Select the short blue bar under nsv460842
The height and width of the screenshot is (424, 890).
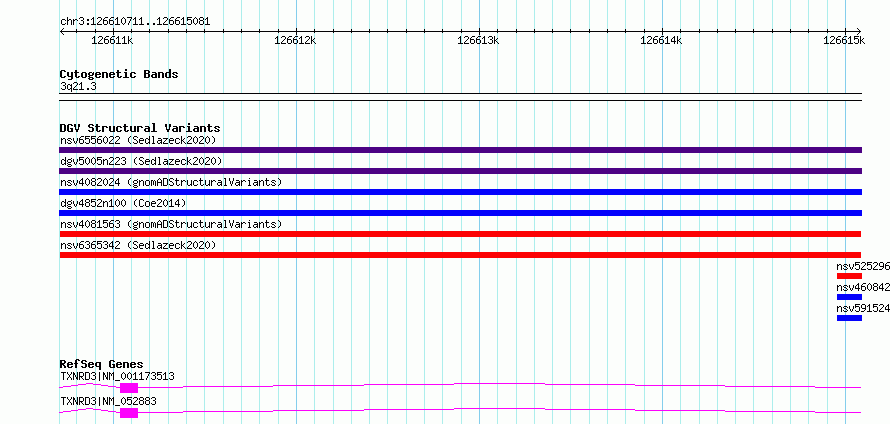click(849, 297)
